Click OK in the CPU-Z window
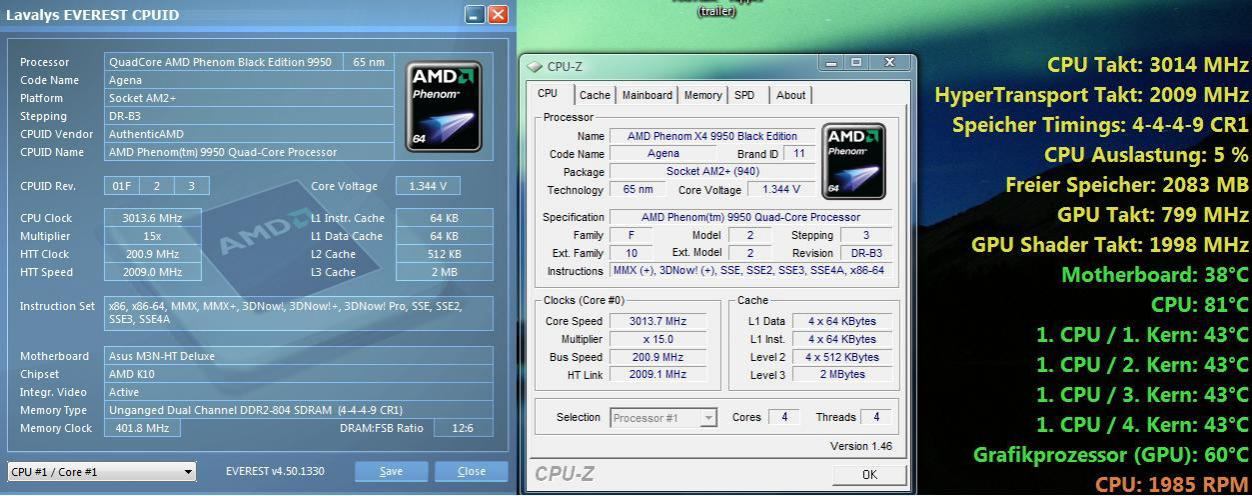 869,475
